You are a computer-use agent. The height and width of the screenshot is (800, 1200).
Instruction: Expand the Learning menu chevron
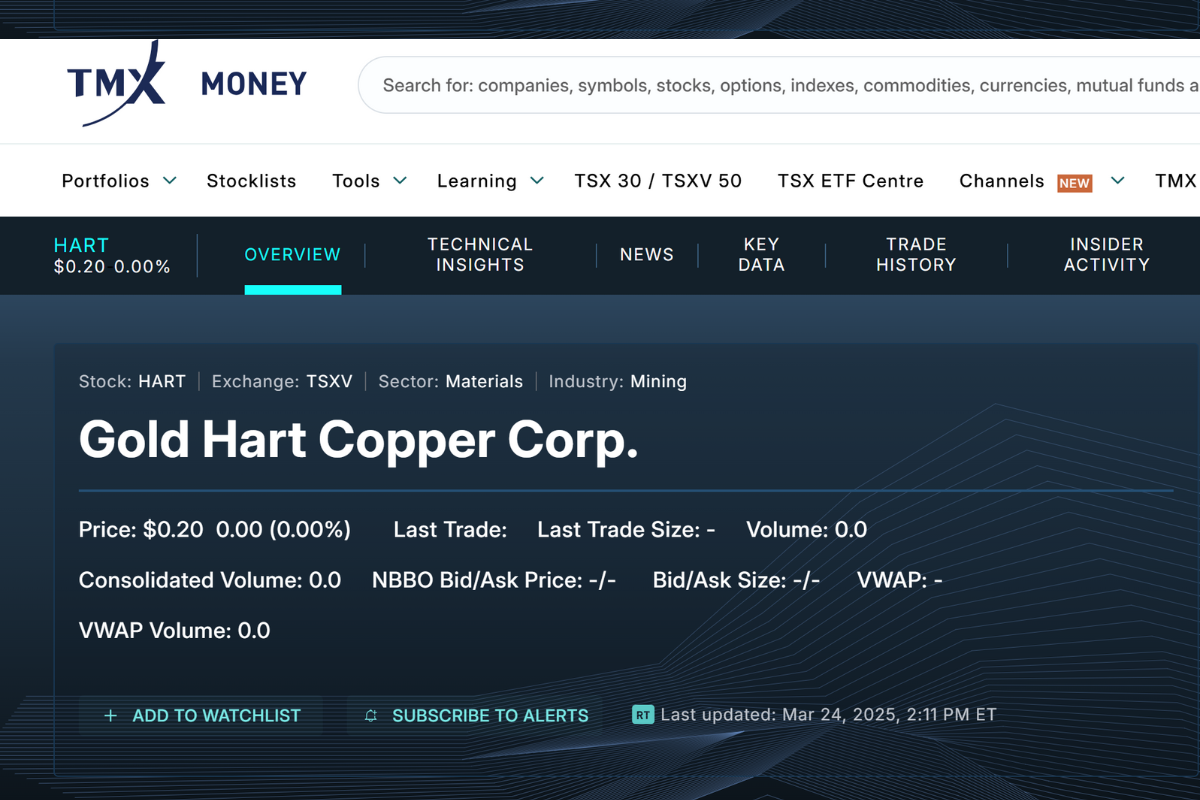coord(537,181)
